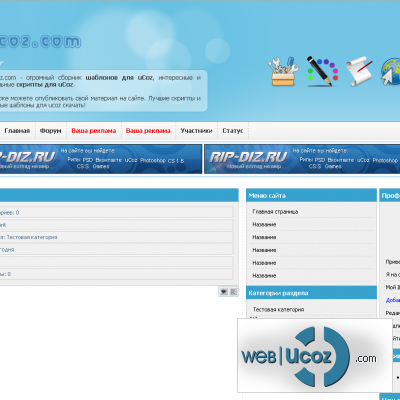This screenshot has width=400, height=400.
Task: Click the first red Ваша реклама link
Action: [94, 131]
